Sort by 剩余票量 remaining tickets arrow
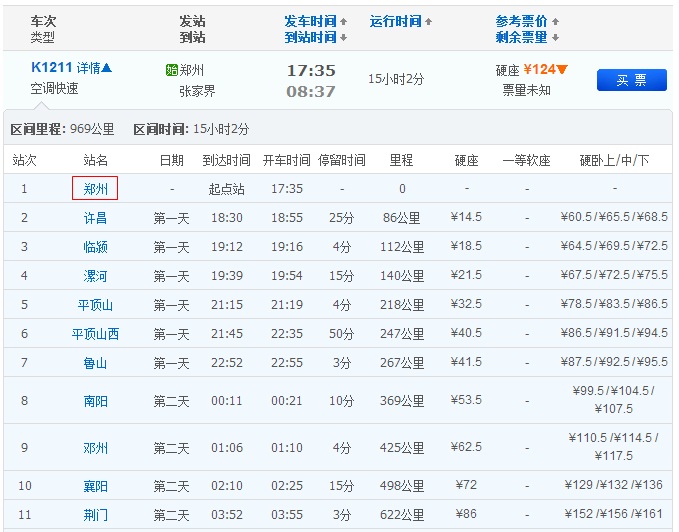This screenshot has width=679, height=532. 555,38
